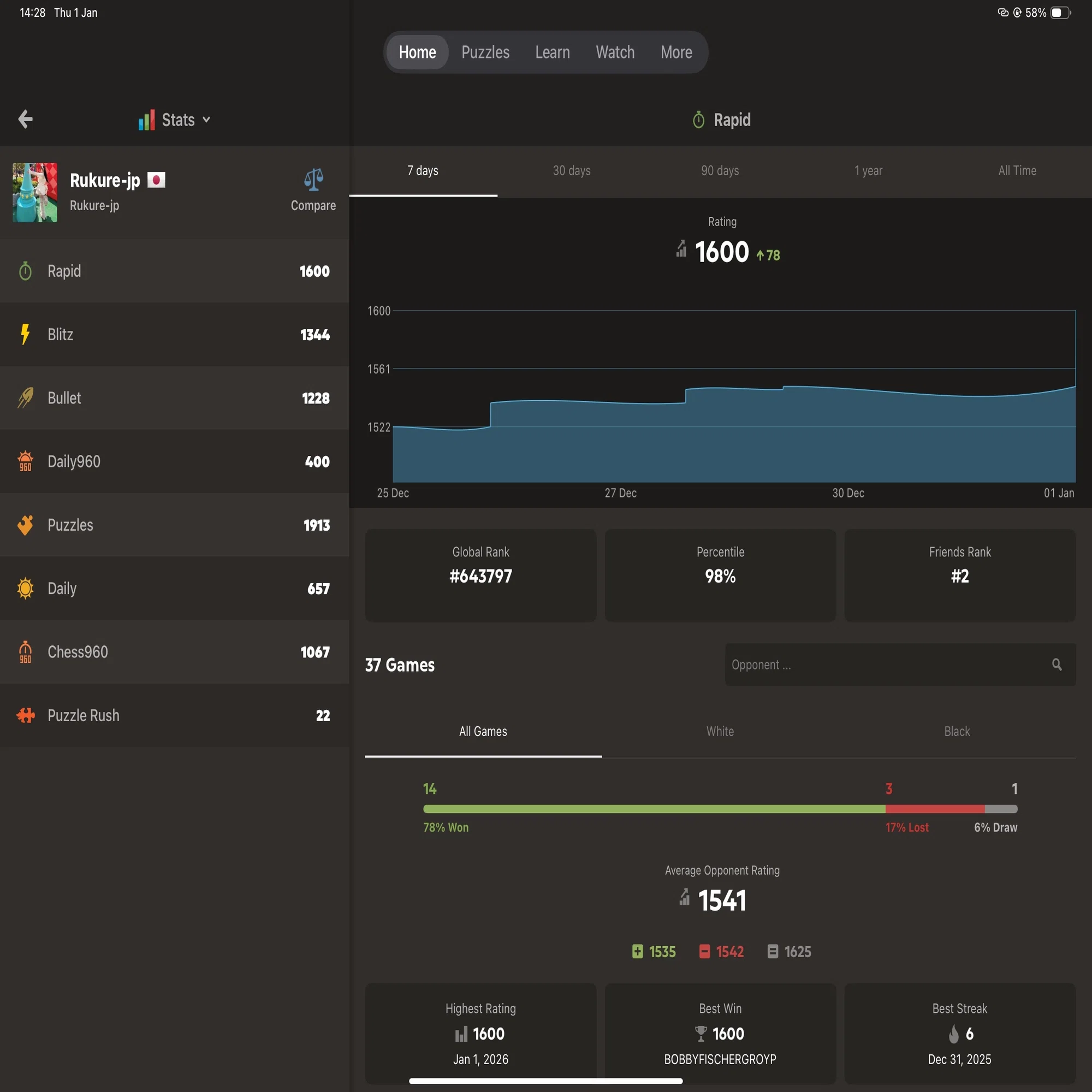
Task: Tap the back arrow icon
Action: coord(26,119)
